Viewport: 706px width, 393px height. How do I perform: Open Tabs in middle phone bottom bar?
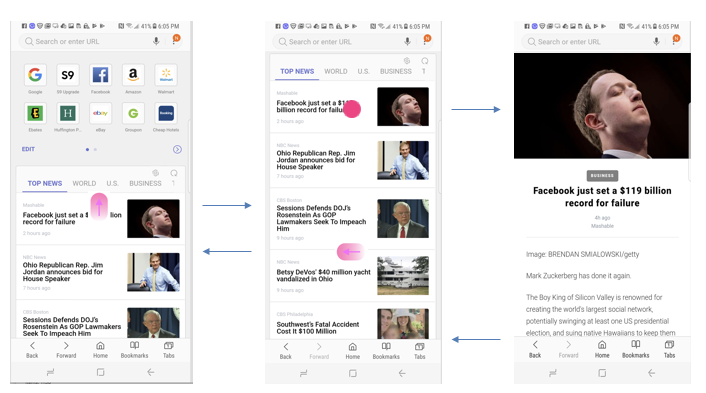point(420,351)
